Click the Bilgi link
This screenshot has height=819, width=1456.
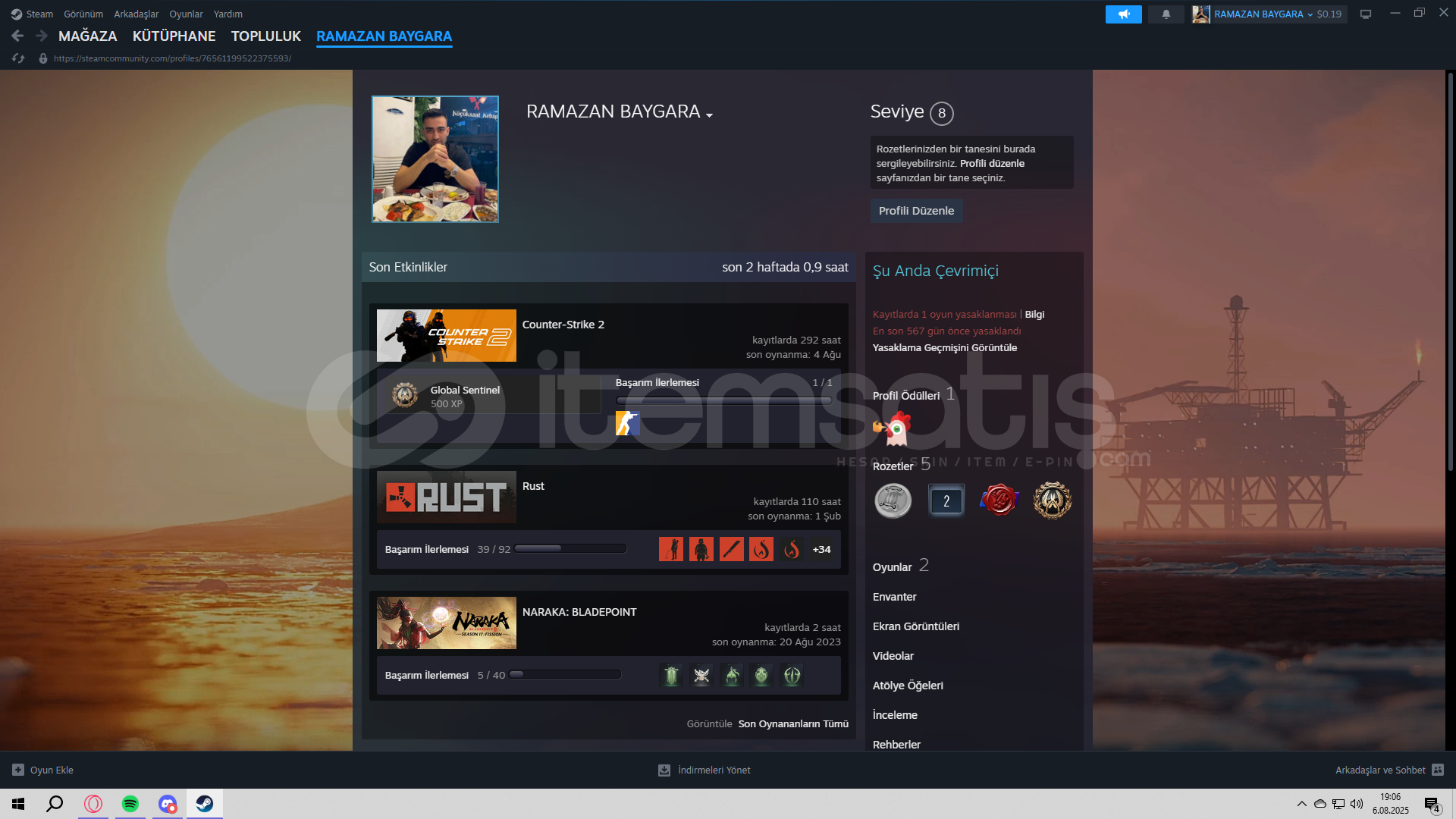[1034, 315]
